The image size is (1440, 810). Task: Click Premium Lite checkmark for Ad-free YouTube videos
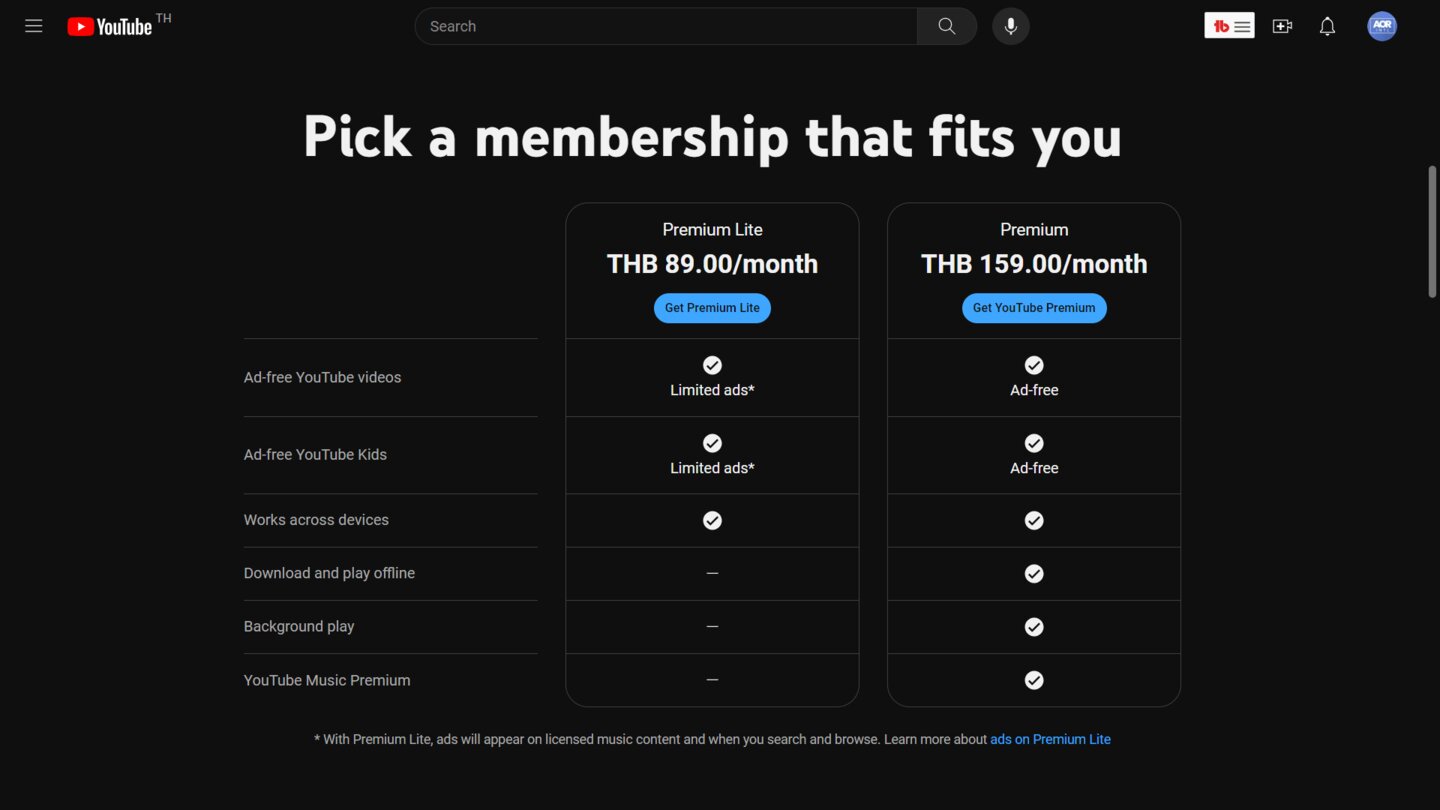(712, 365)
